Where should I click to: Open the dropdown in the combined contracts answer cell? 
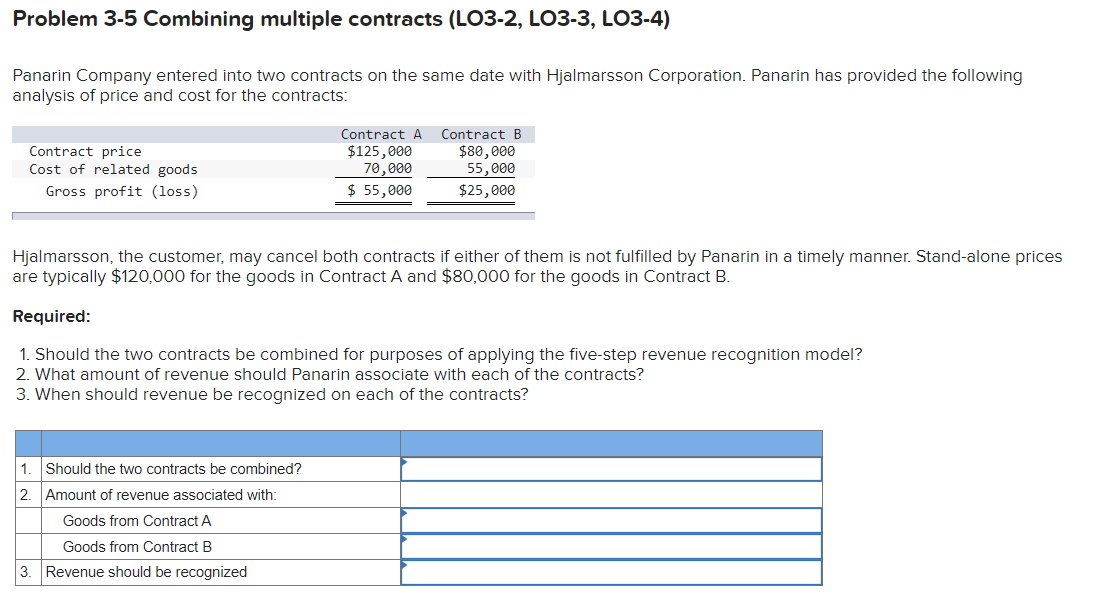click(405, 461)
